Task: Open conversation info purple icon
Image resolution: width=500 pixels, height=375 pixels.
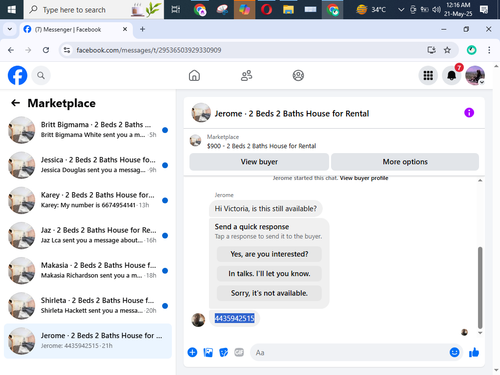Action: pos(469,113)
